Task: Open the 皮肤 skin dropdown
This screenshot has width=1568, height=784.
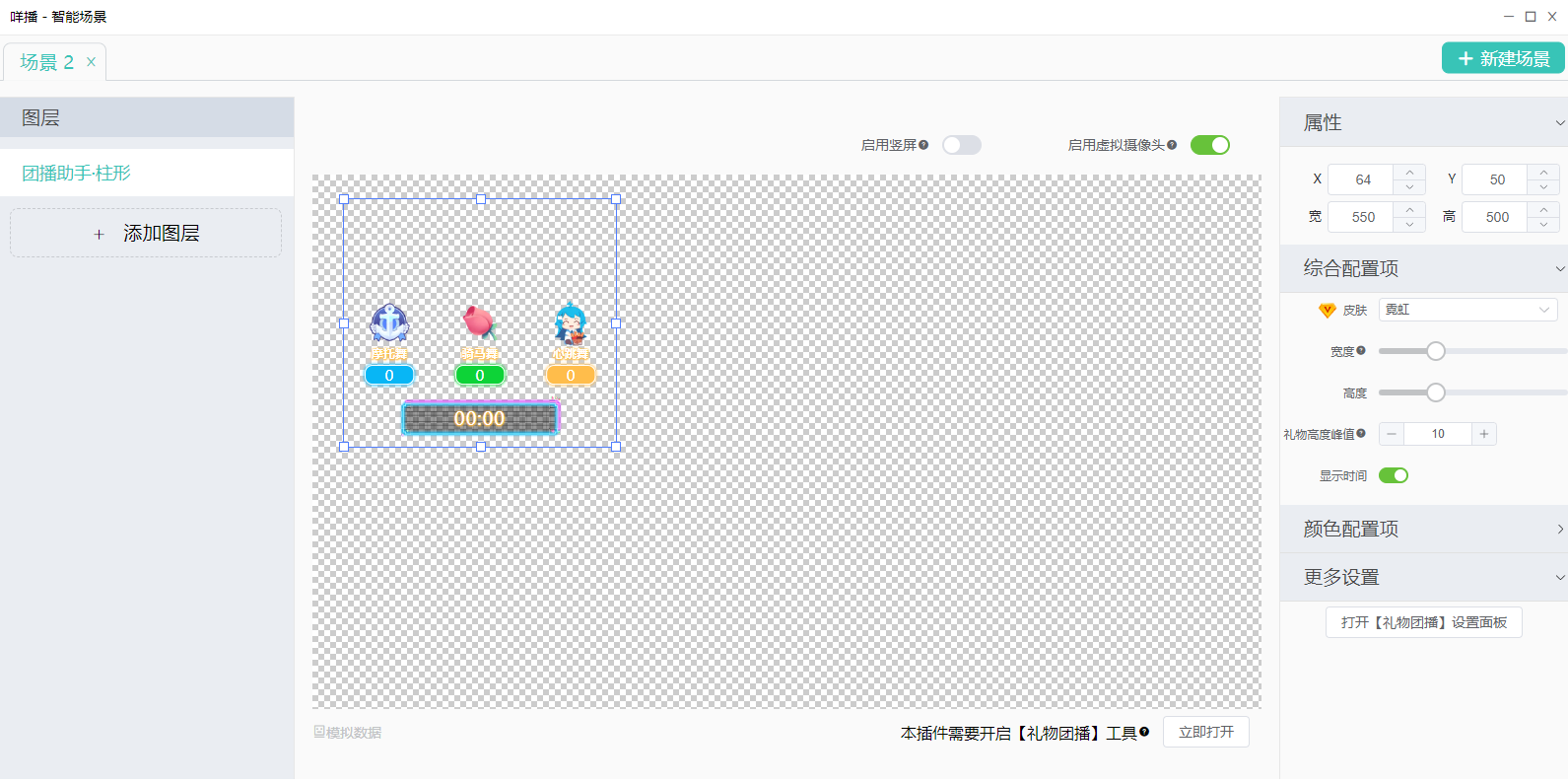Action: pos(1466,310)
